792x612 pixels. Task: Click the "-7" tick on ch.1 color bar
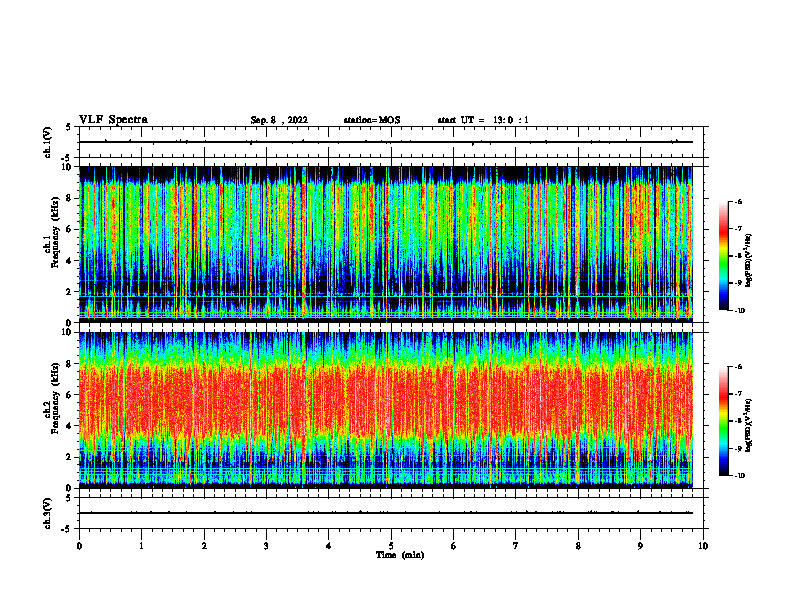coord(738,229)
